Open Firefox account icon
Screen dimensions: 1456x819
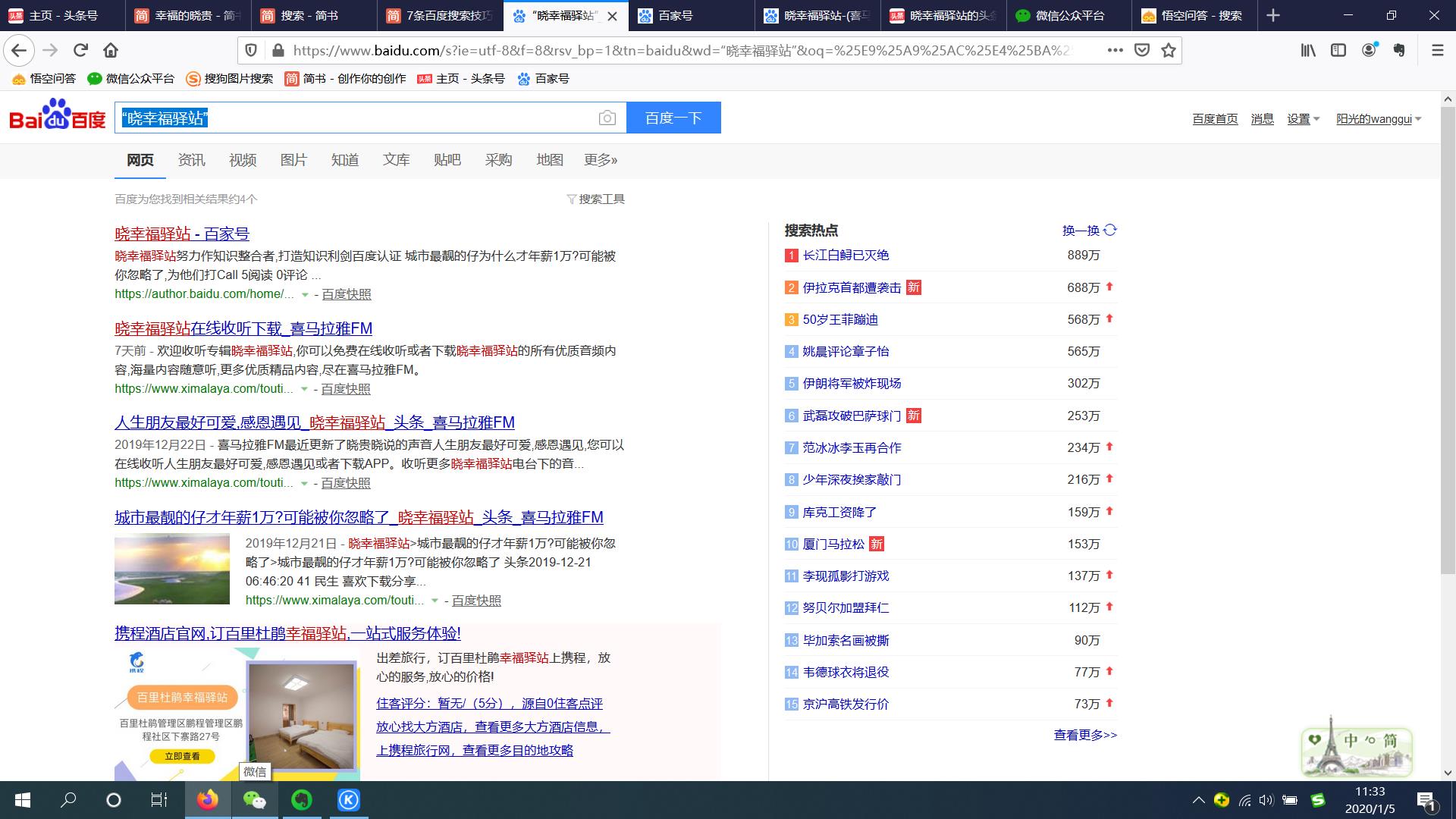pyautogui.click(x=1370, y=50)
